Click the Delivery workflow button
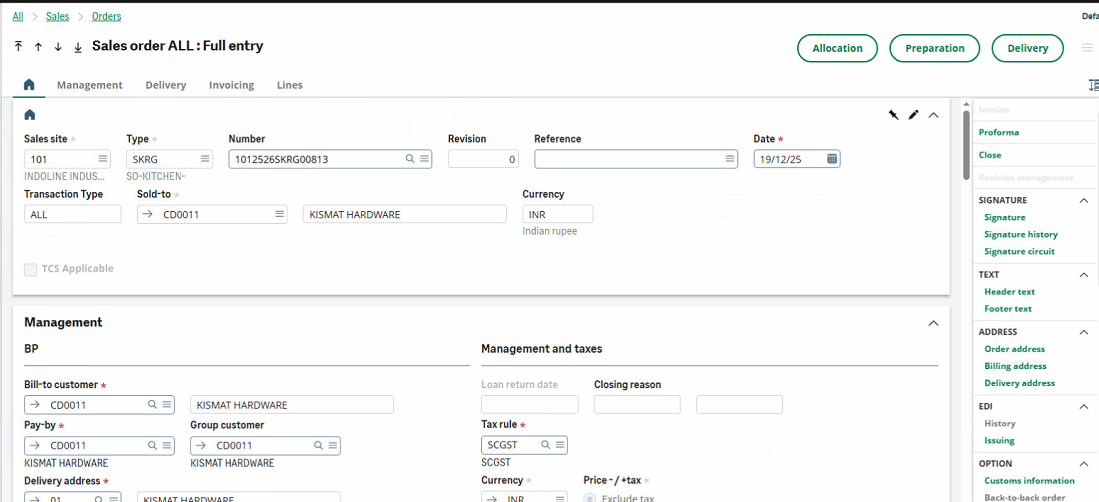The width and height of the screenshot is (1099, 502). pos(1028,48)
